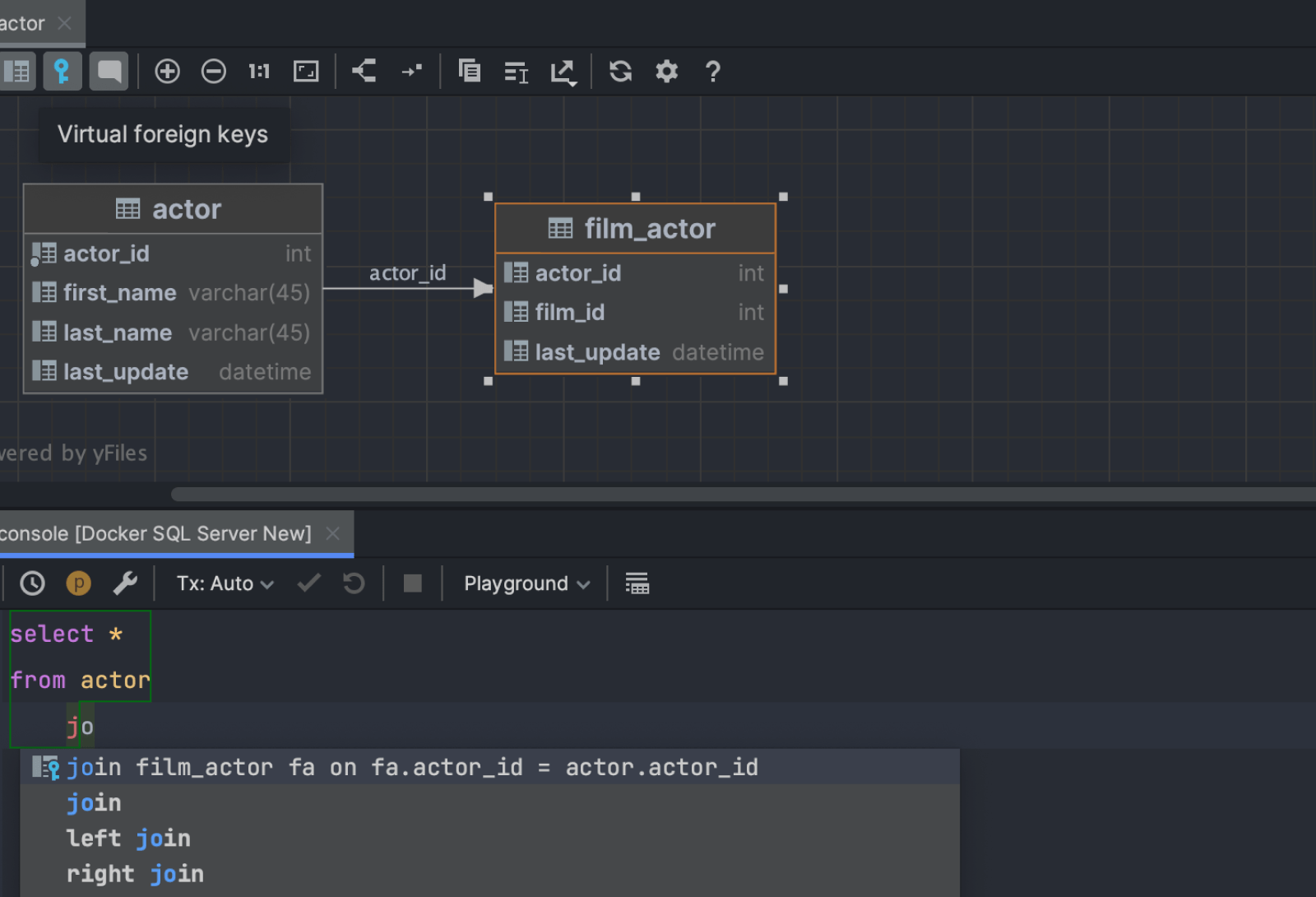
Task: Open the Playground resolve mode dropdown
Action: click(x=526, y=583)
